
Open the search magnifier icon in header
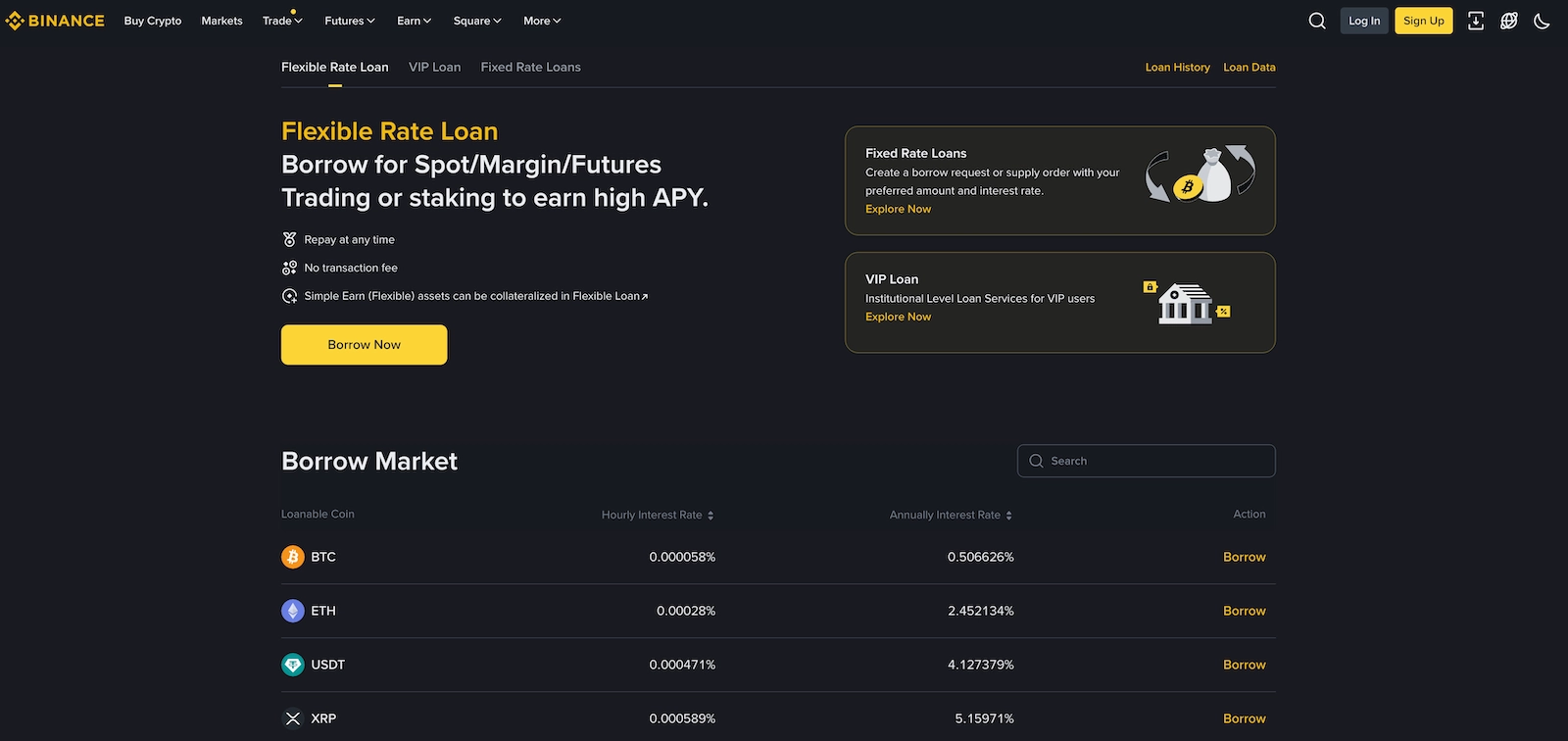pyautogui.click(x=1317, y=21)
